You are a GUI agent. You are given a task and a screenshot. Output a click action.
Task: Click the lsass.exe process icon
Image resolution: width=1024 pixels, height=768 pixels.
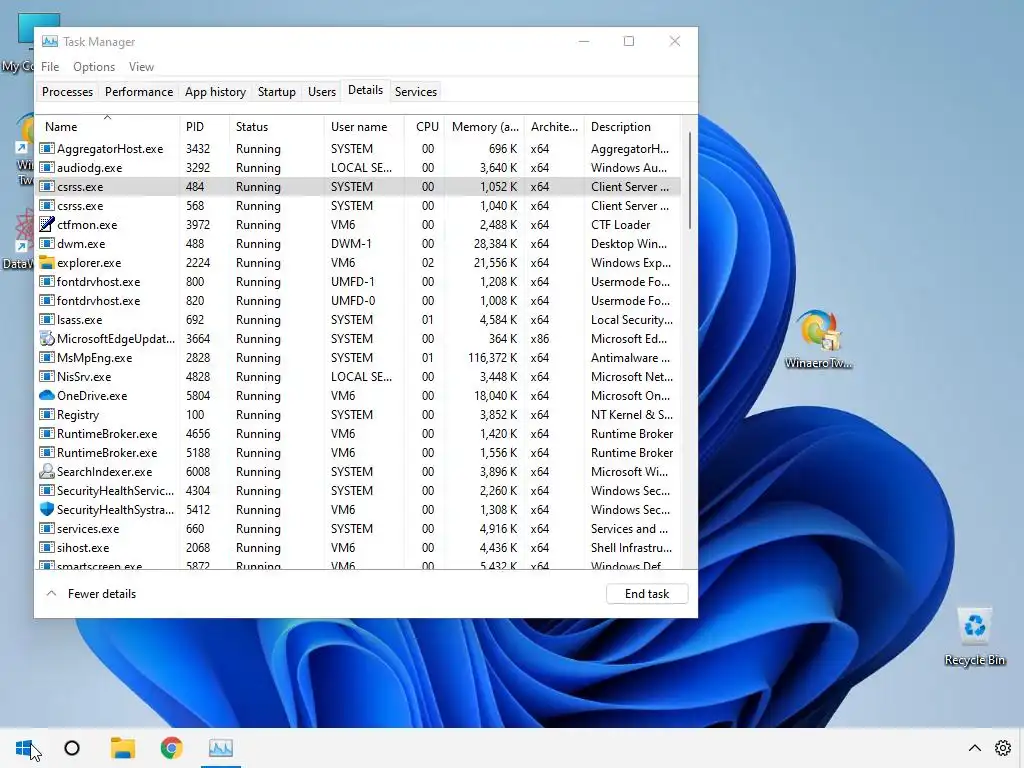pyautogui.click(x=46, y=319)
